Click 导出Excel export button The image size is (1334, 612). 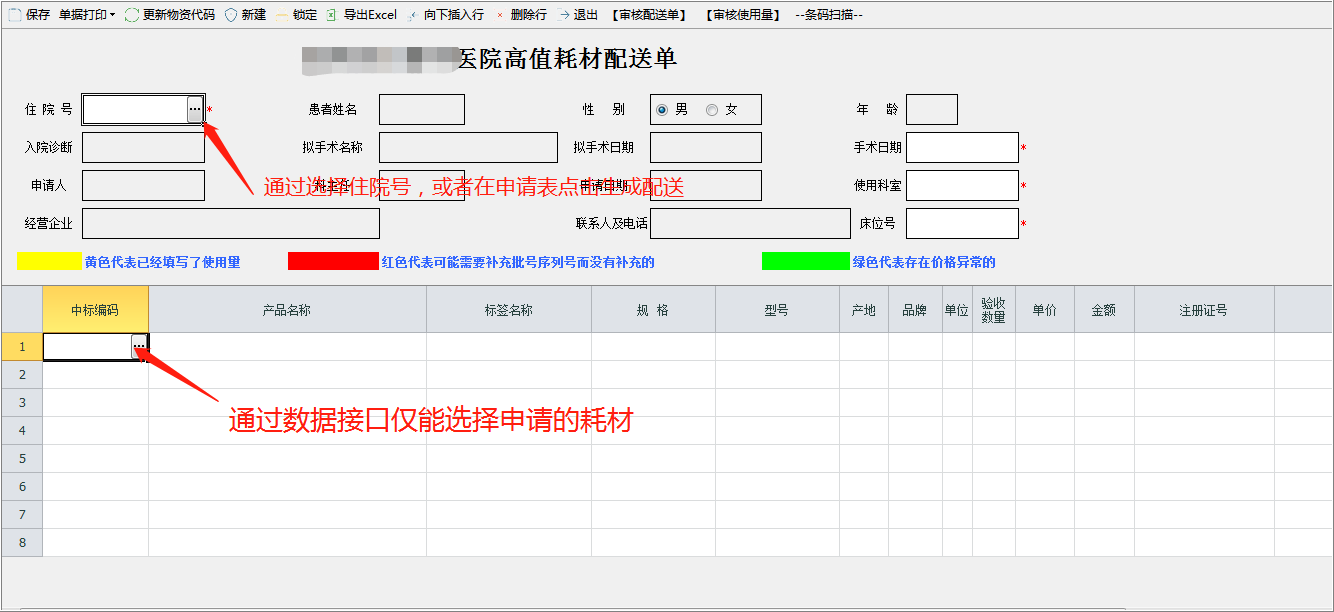[x=361, y=15]
